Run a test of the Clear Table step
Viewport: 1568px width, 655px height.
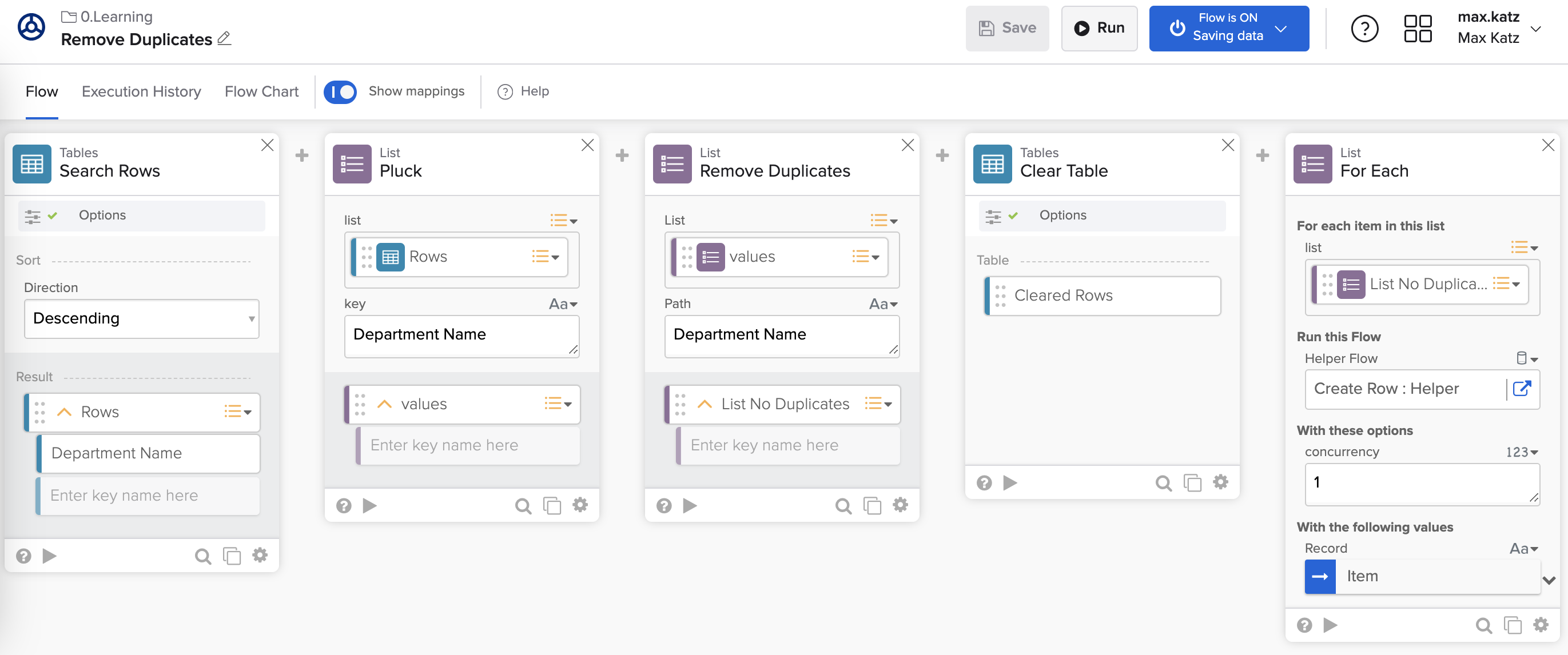pyautogui.click(x=1010, y=482)
